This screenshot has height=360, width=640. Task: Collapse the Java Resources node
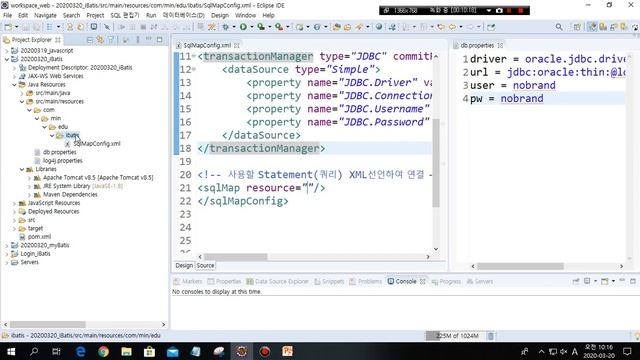(14, 84)
